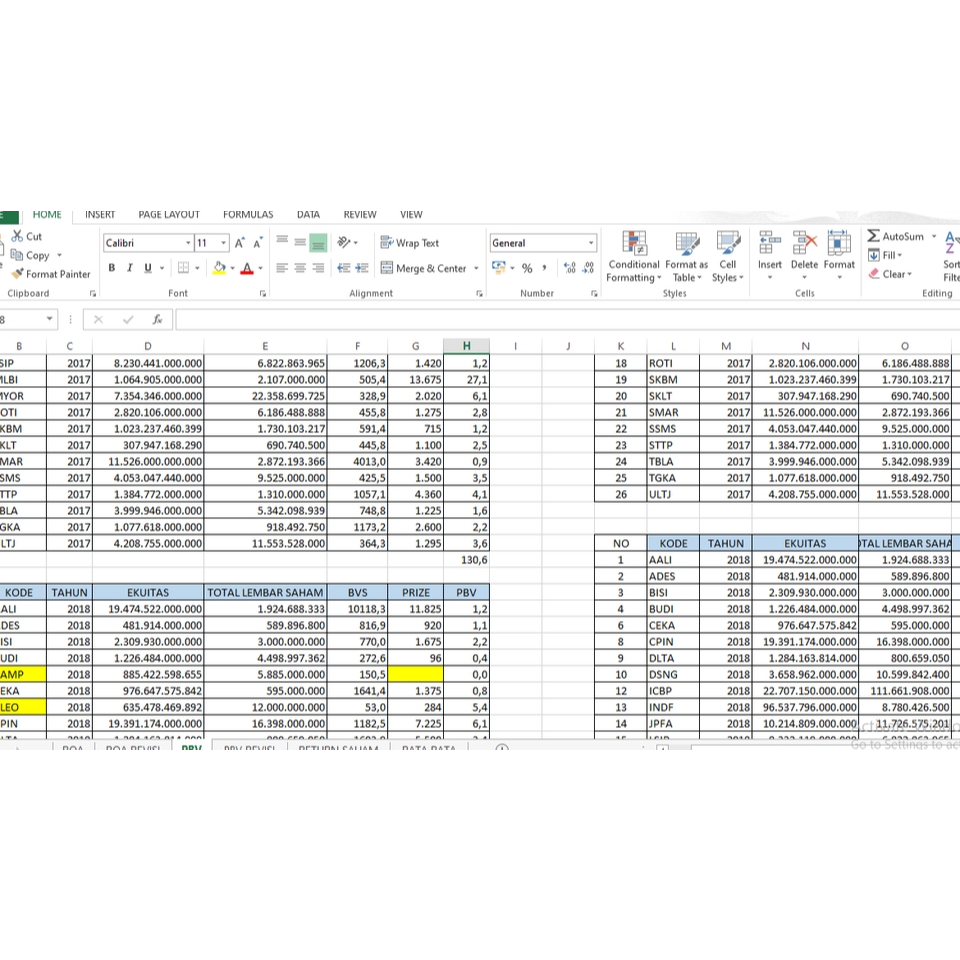Click the Insert Function fx icon
This screenshot has width=960, height=960.
pos(157,320)
